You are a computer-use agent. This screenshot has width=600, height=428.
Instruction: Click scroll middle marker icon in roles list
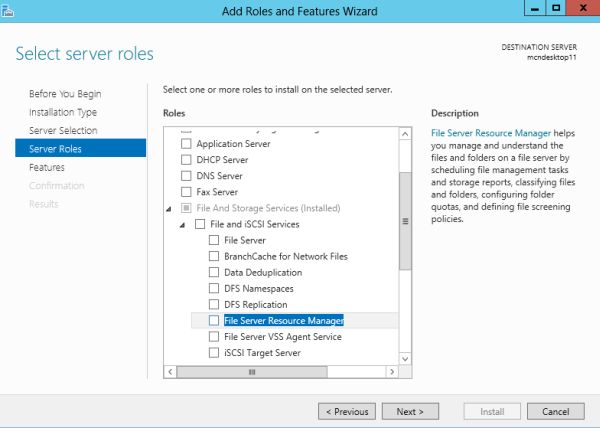[x=405, y=221]
